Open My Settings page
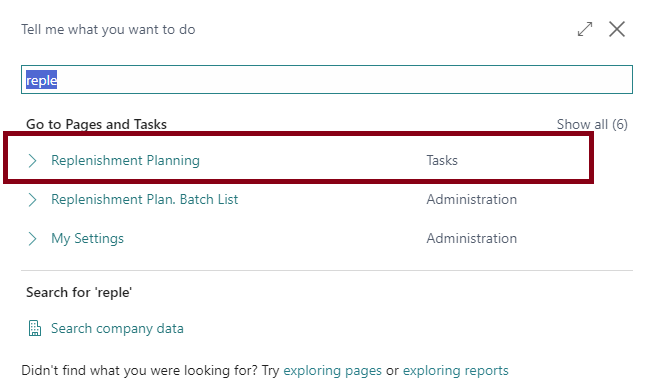 click(87, 239)
